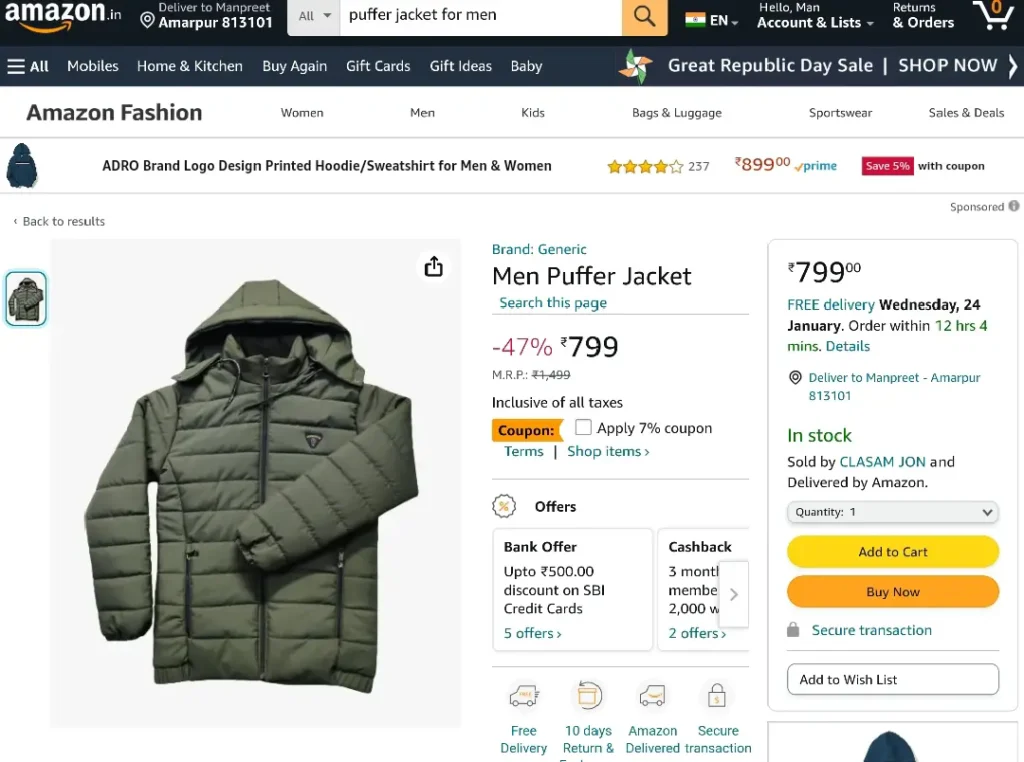This screenshot has height=762, width=1024.
Task: Click the orange search magnifier button
Action: [644, 16]
